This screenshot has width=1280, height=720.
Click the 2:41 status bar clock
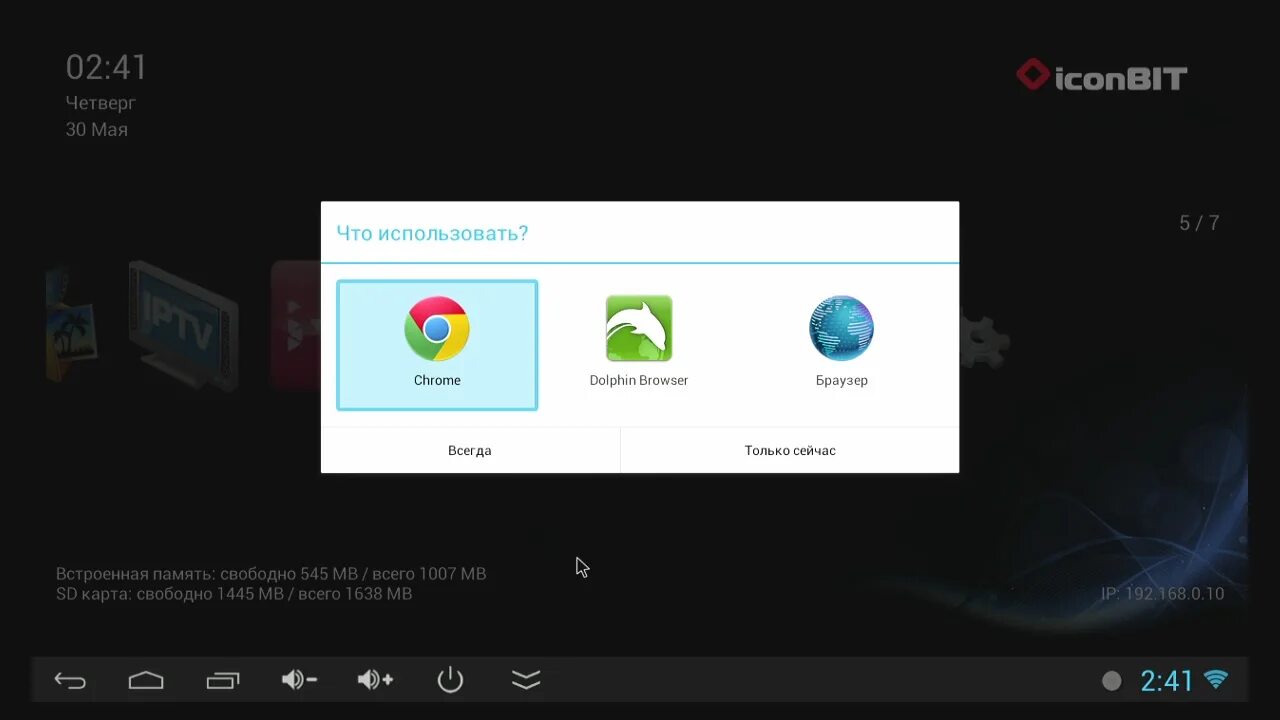[1167, 681]
